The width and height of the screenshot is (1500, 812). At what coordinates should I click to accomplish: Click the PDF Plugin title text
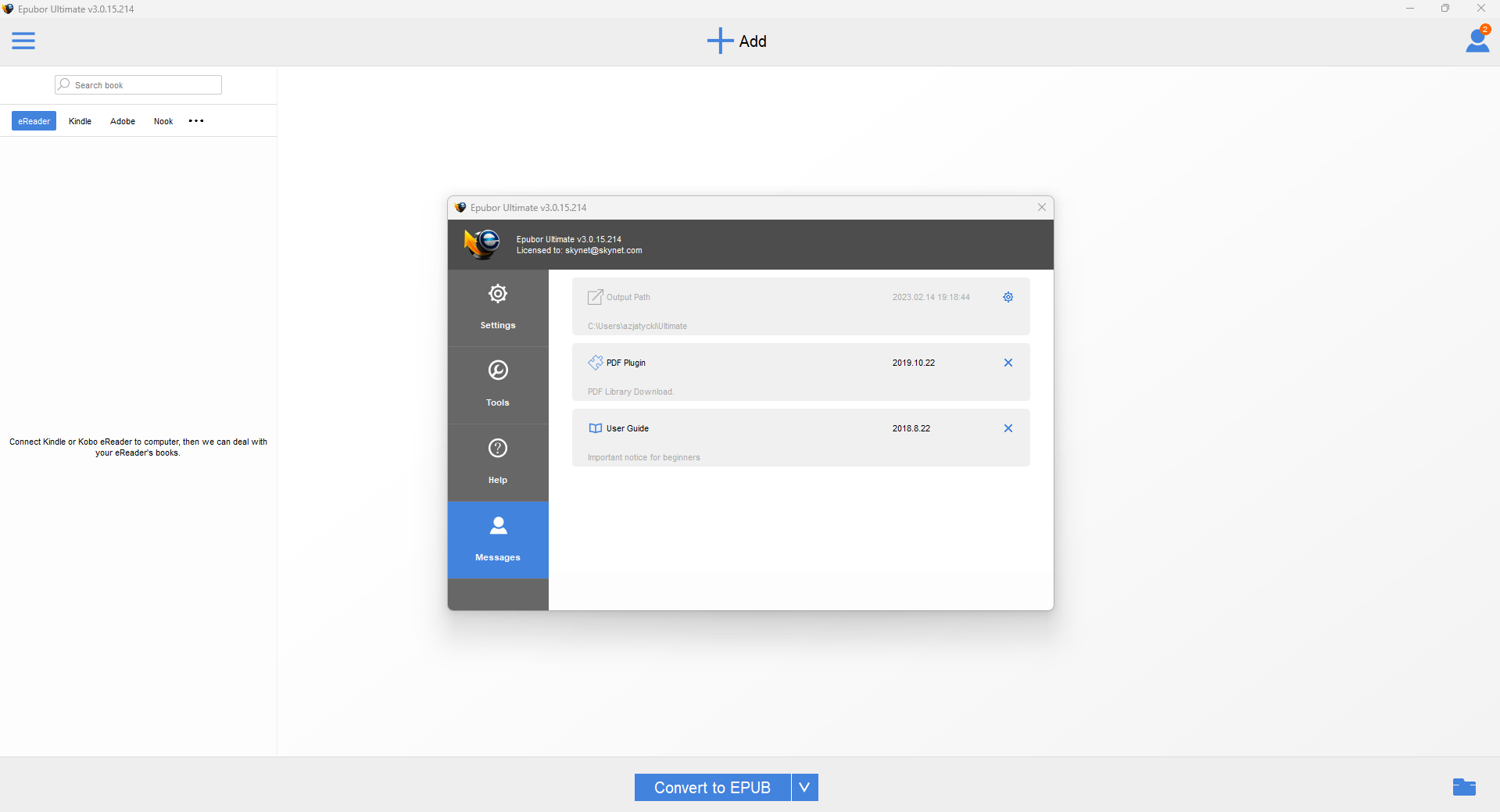pyautogui.click(x=626, y=363)
